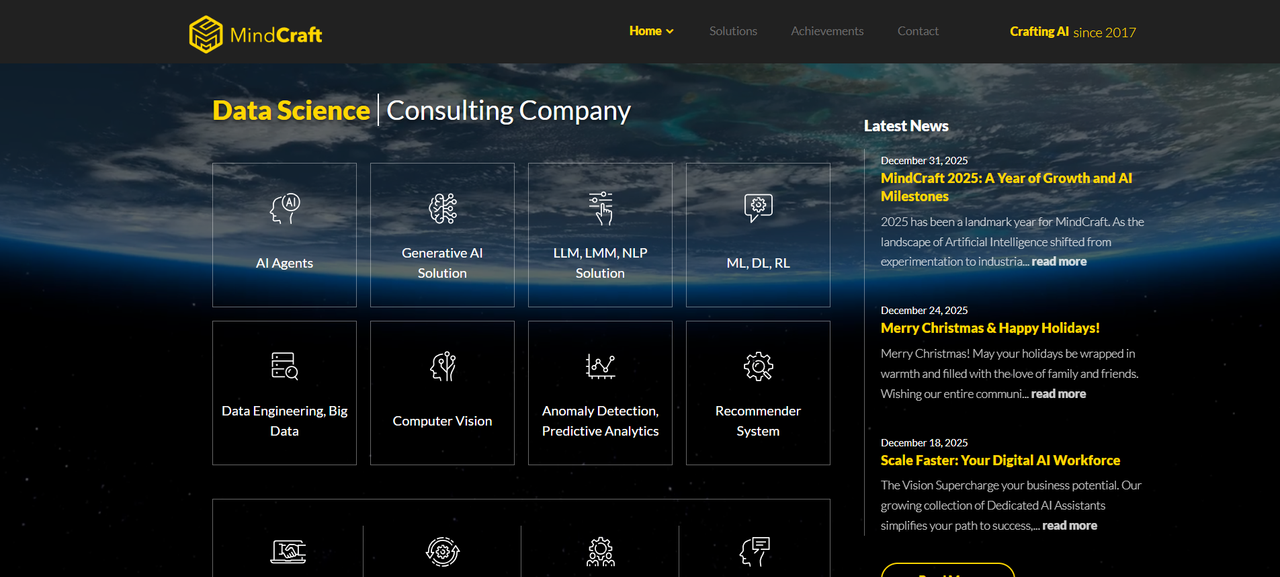
Task: Open the Recommender System gear icon
Action: point(759,366)
